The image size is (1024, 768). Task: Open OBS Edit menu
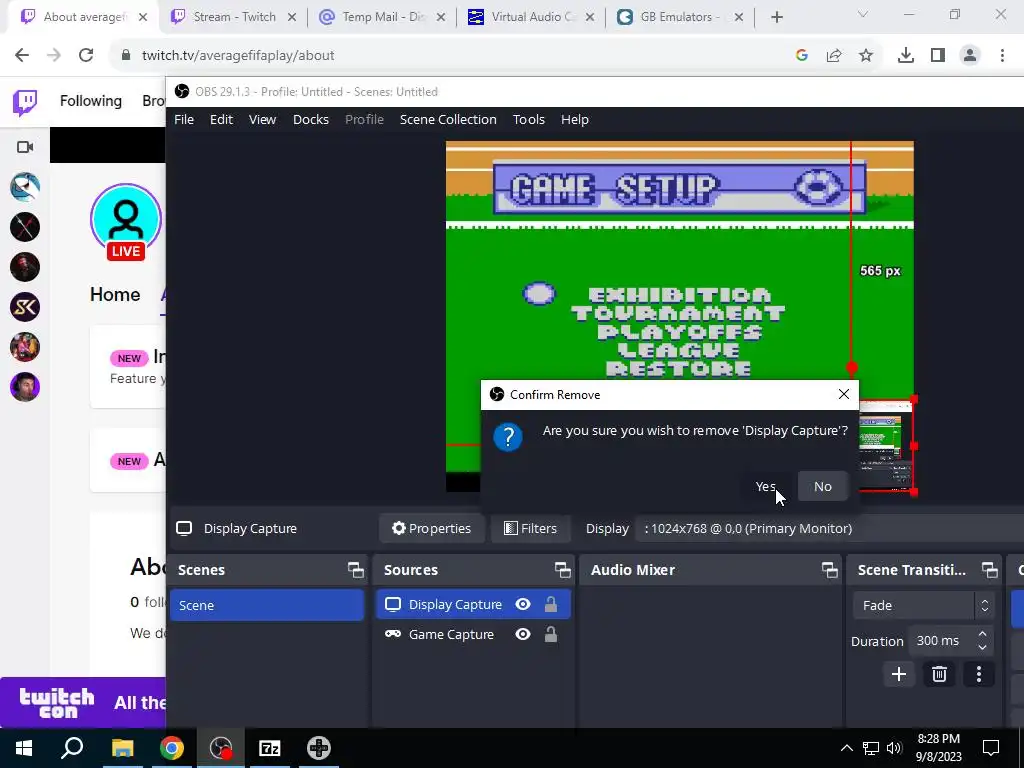tap(221, 120)
